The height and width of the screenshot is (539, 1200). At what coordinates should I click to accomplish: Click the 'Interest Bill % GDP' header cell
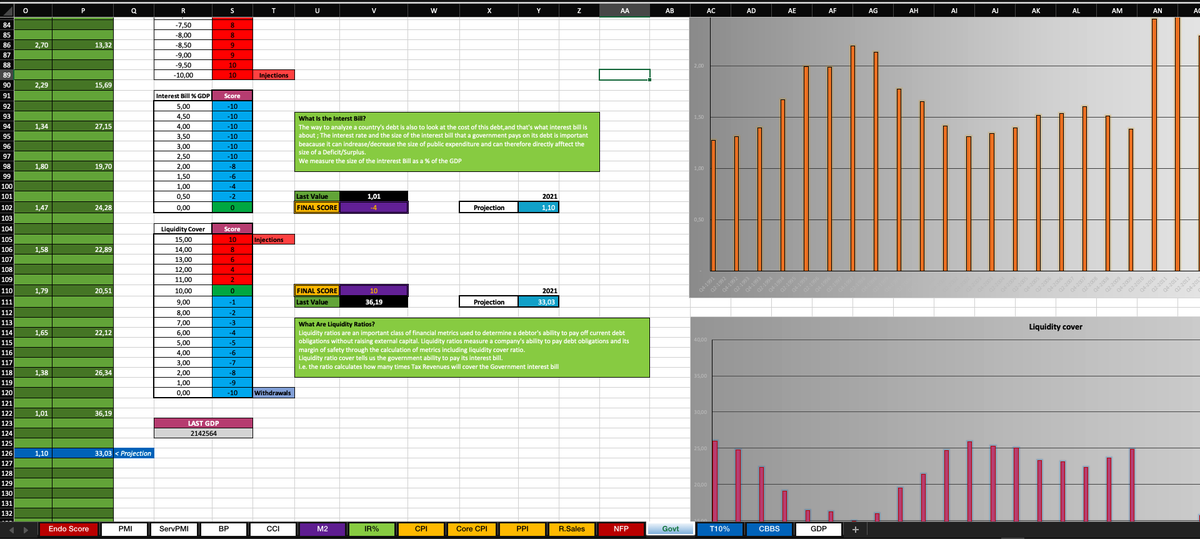184,97
